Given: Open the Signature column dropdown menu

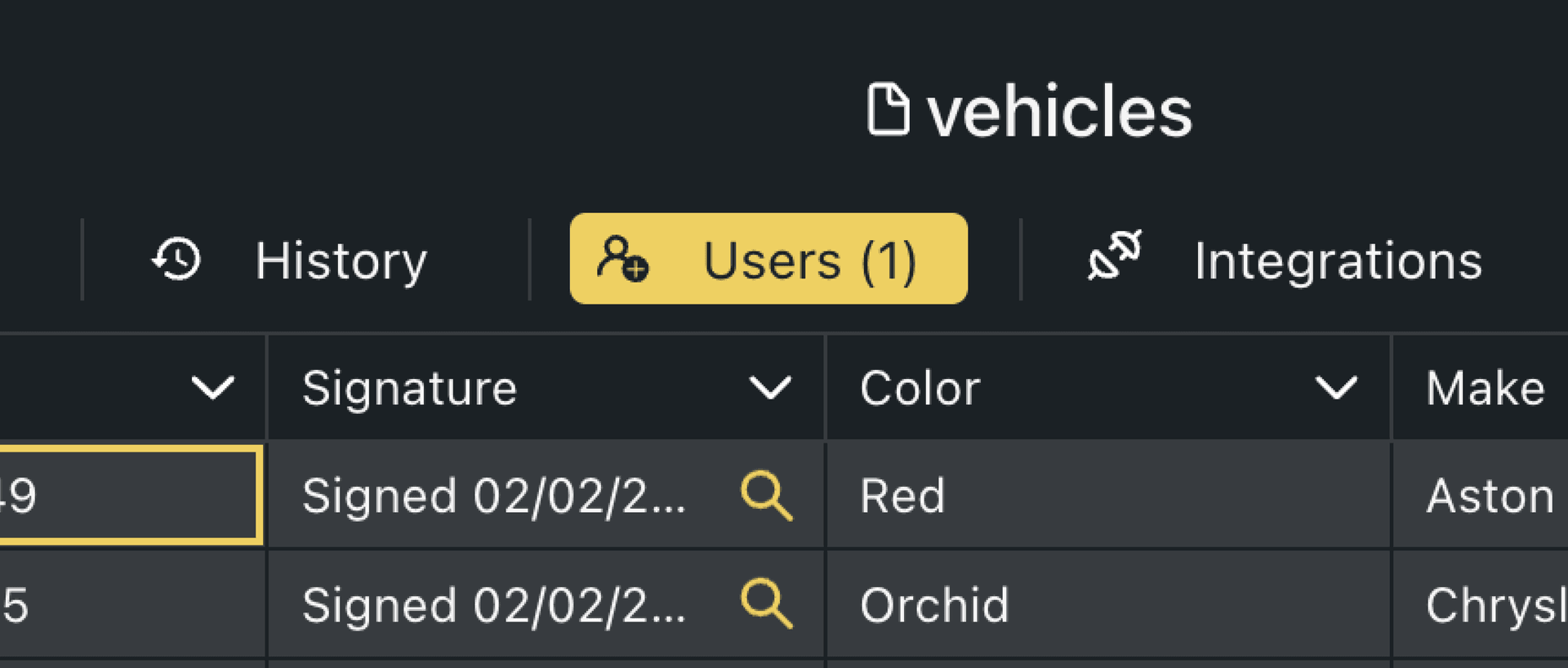Looking at the screenshot, I should 768,387.
